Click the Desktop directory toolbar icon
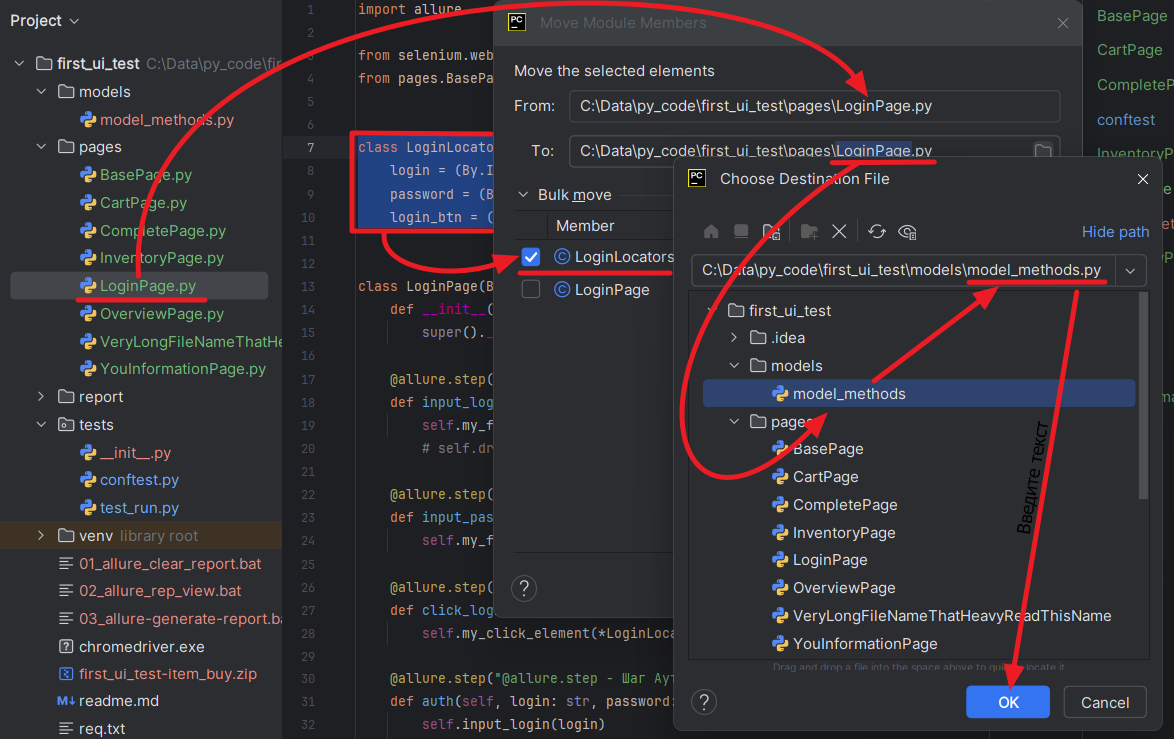1174x739 pixels. [x=741, y=232]
